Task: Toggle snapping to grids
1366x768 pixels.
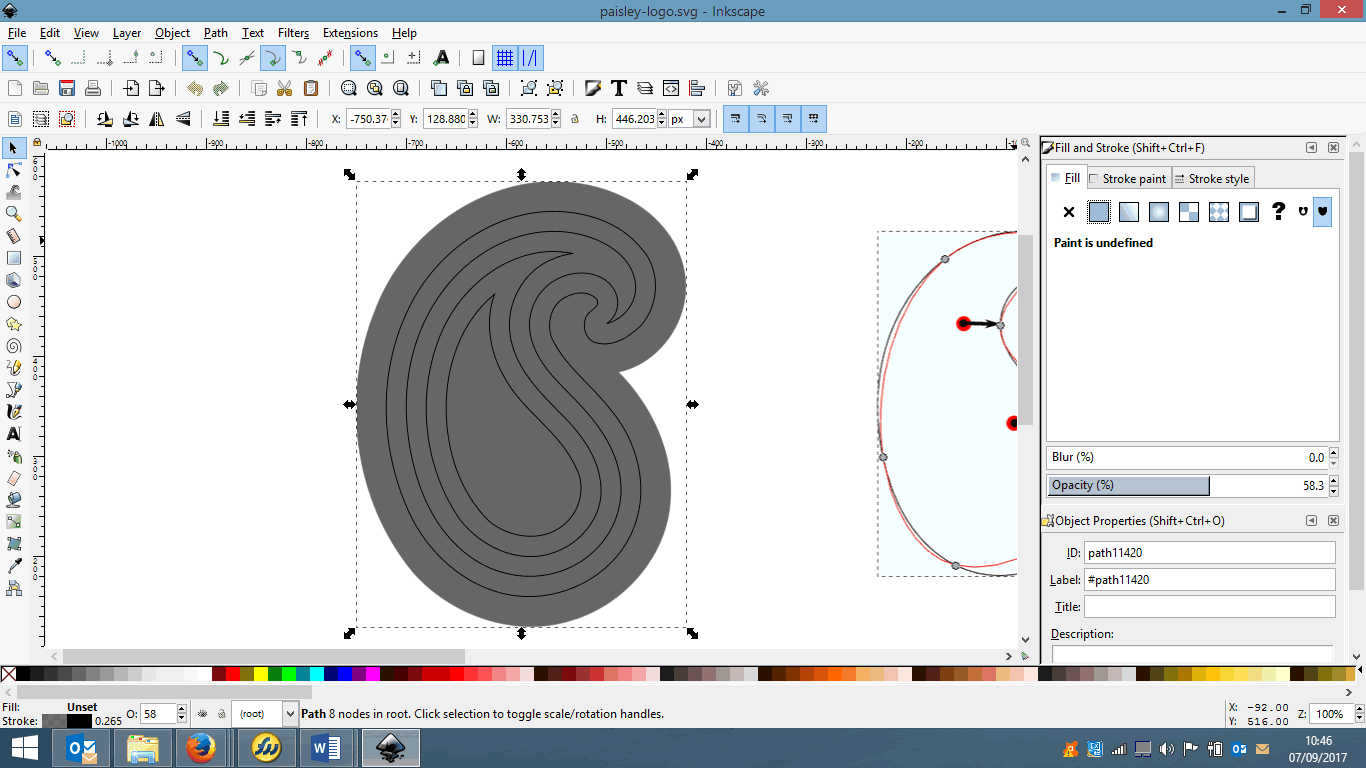Action: 505,57
